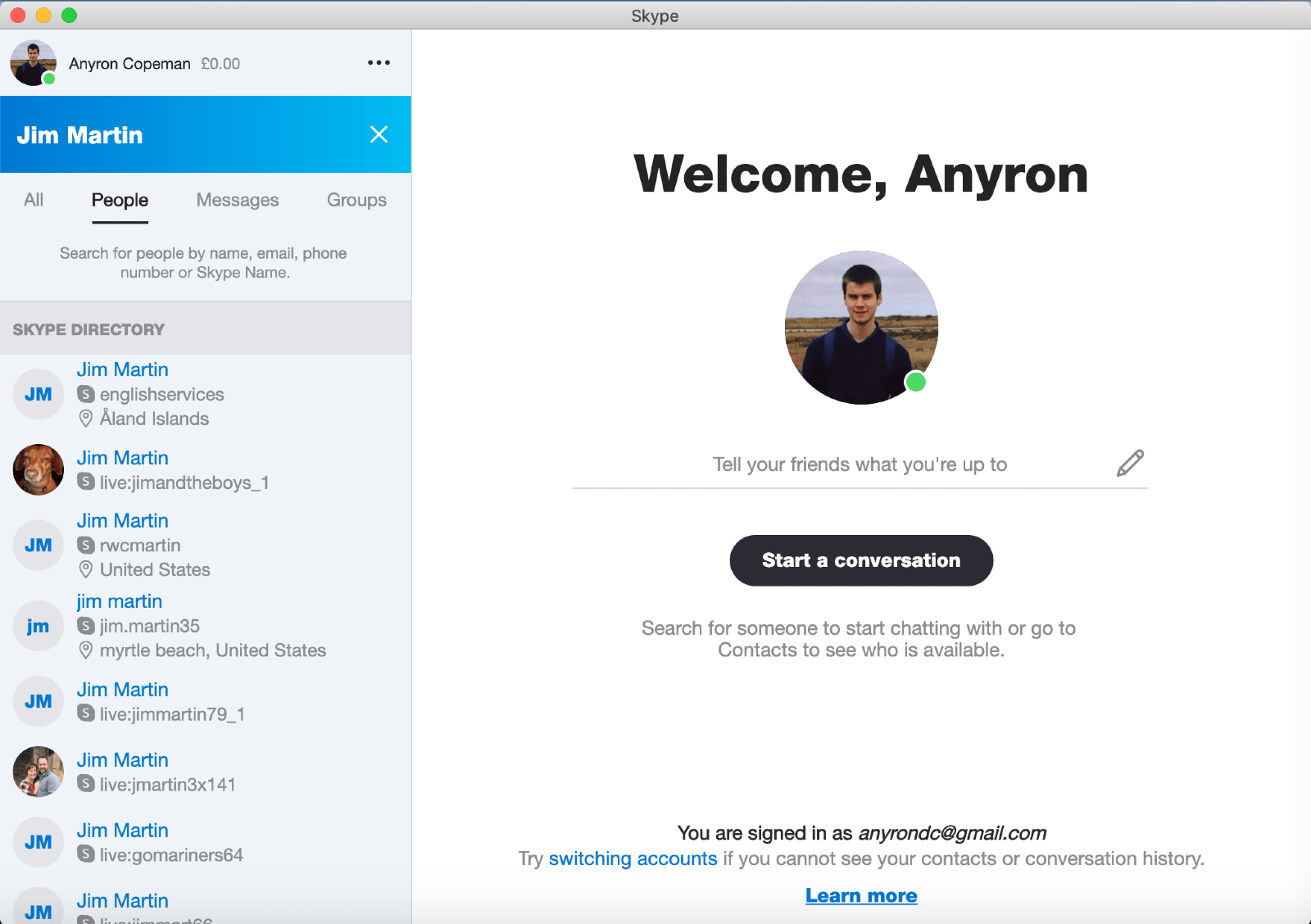The height and width of the screenshot is (924, 1311).
Task: Clear the Jim Martin search with X
Action: pyautogui.click(x=379, y=134)
